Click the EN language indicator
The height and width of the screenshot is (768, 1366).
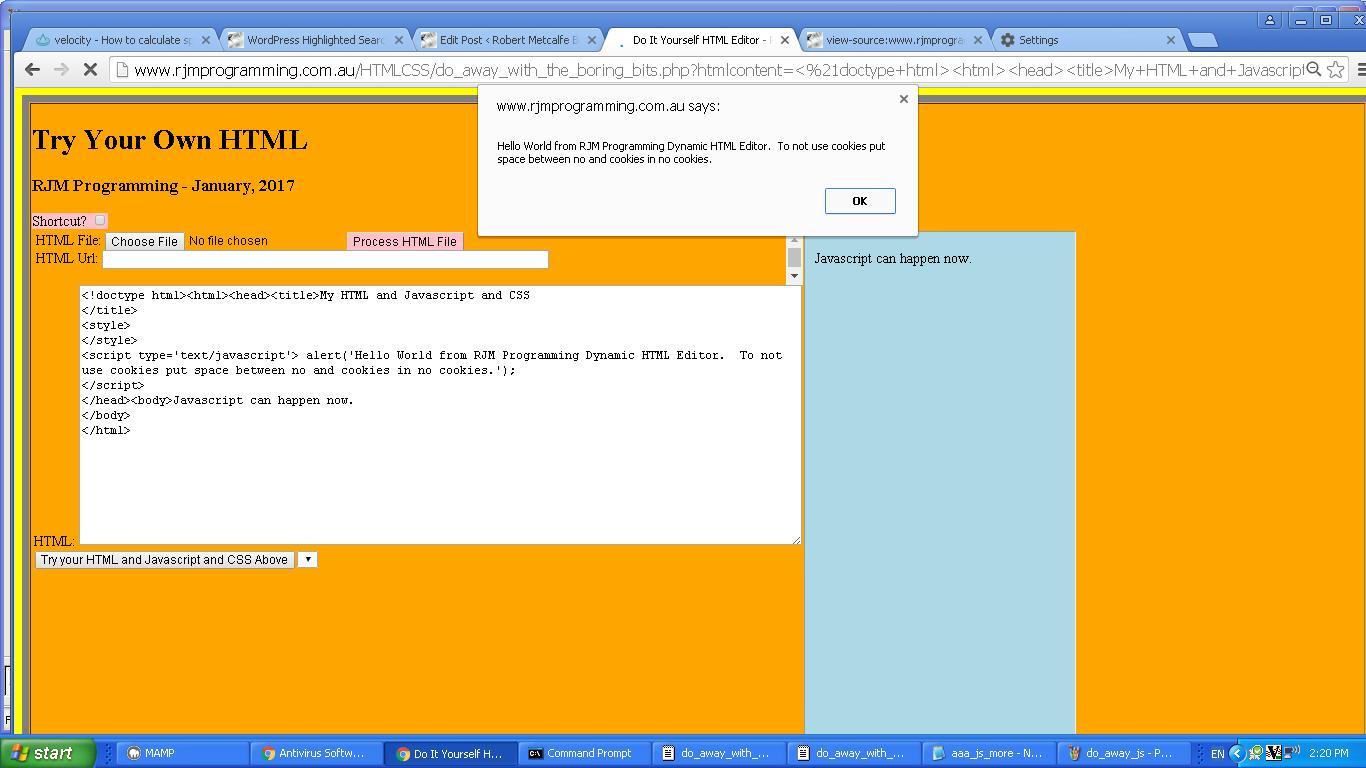tap(1217, 754)
